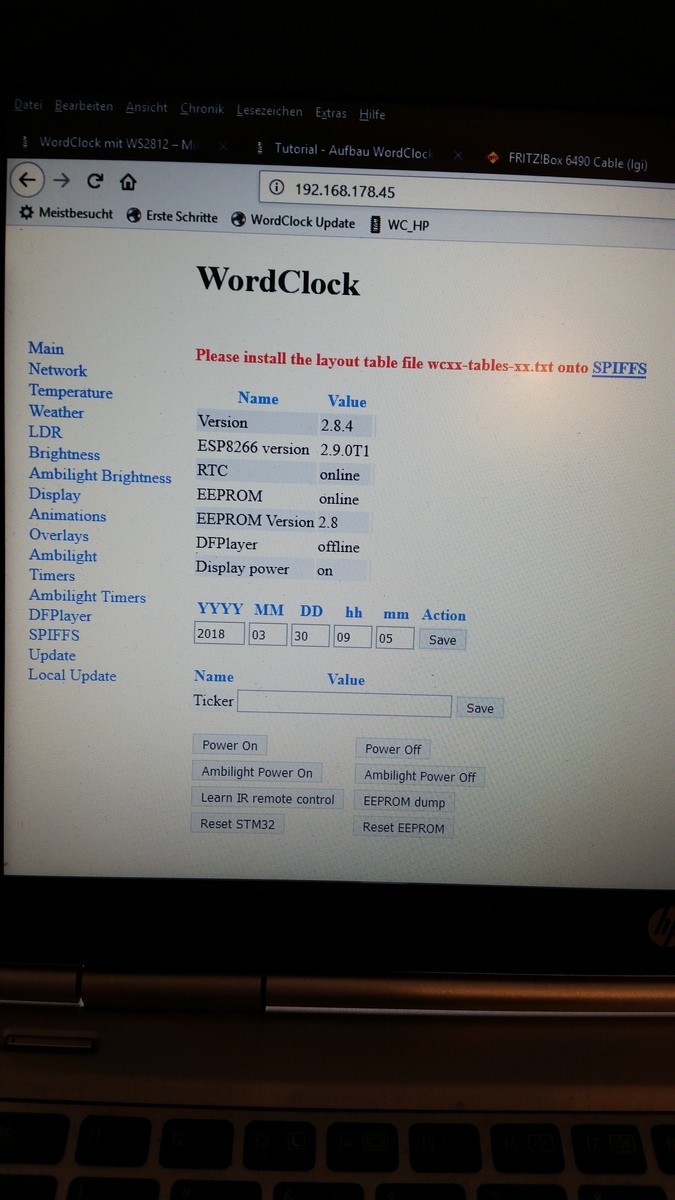Click the hh hour field with 09
This screenshot has height=1200, width=675.
click(353, 638)
